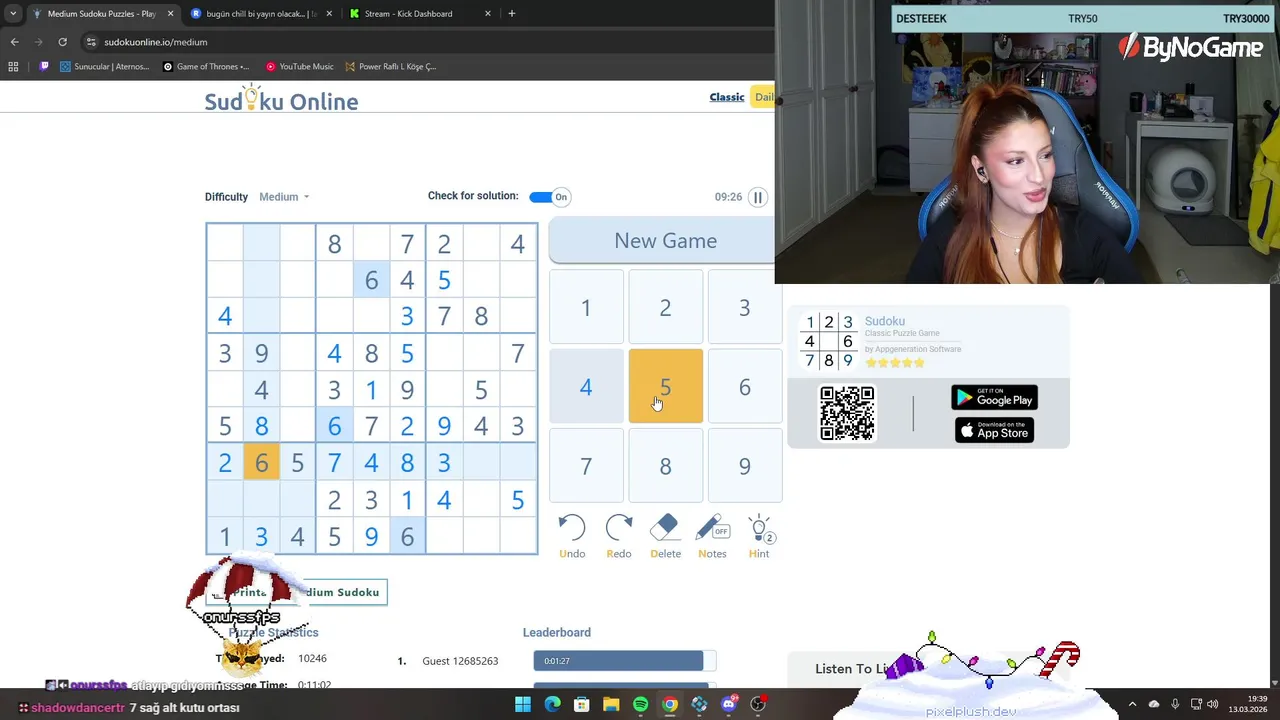Click highlighted number 5 on the keypad
This screenshot has height=720, width=1280.
pyautogui.click(x=665, y=387)
